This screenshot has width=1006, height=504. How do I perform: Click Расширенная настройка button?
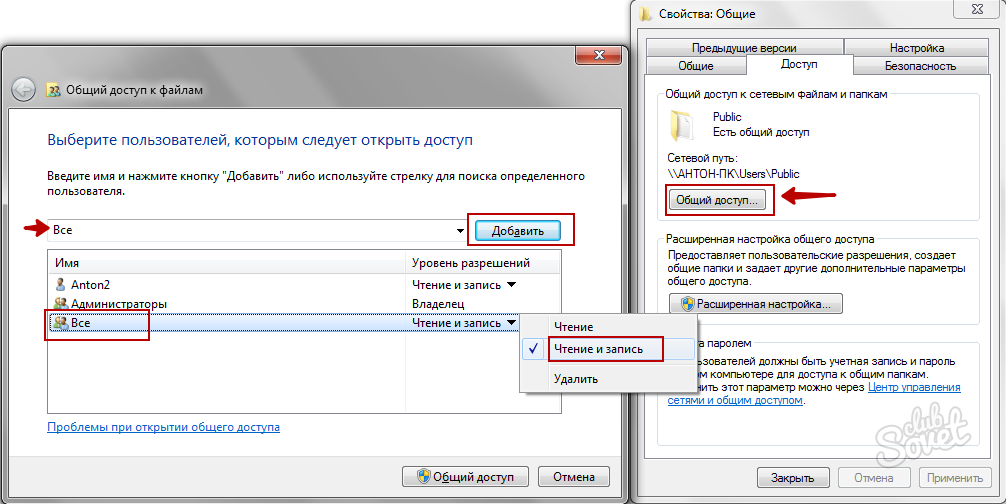point(756,303)
